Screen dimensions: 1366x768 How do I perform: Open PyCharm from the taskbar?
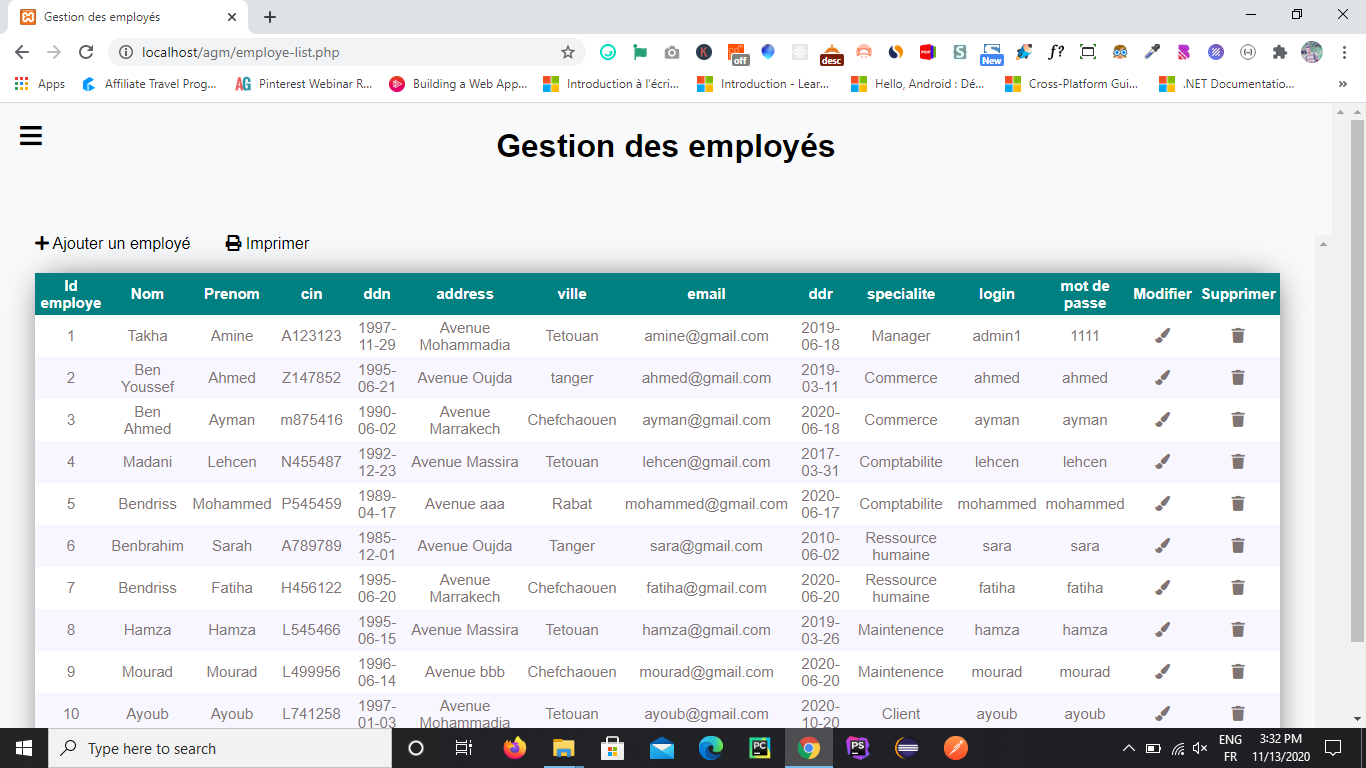point(759,748)
